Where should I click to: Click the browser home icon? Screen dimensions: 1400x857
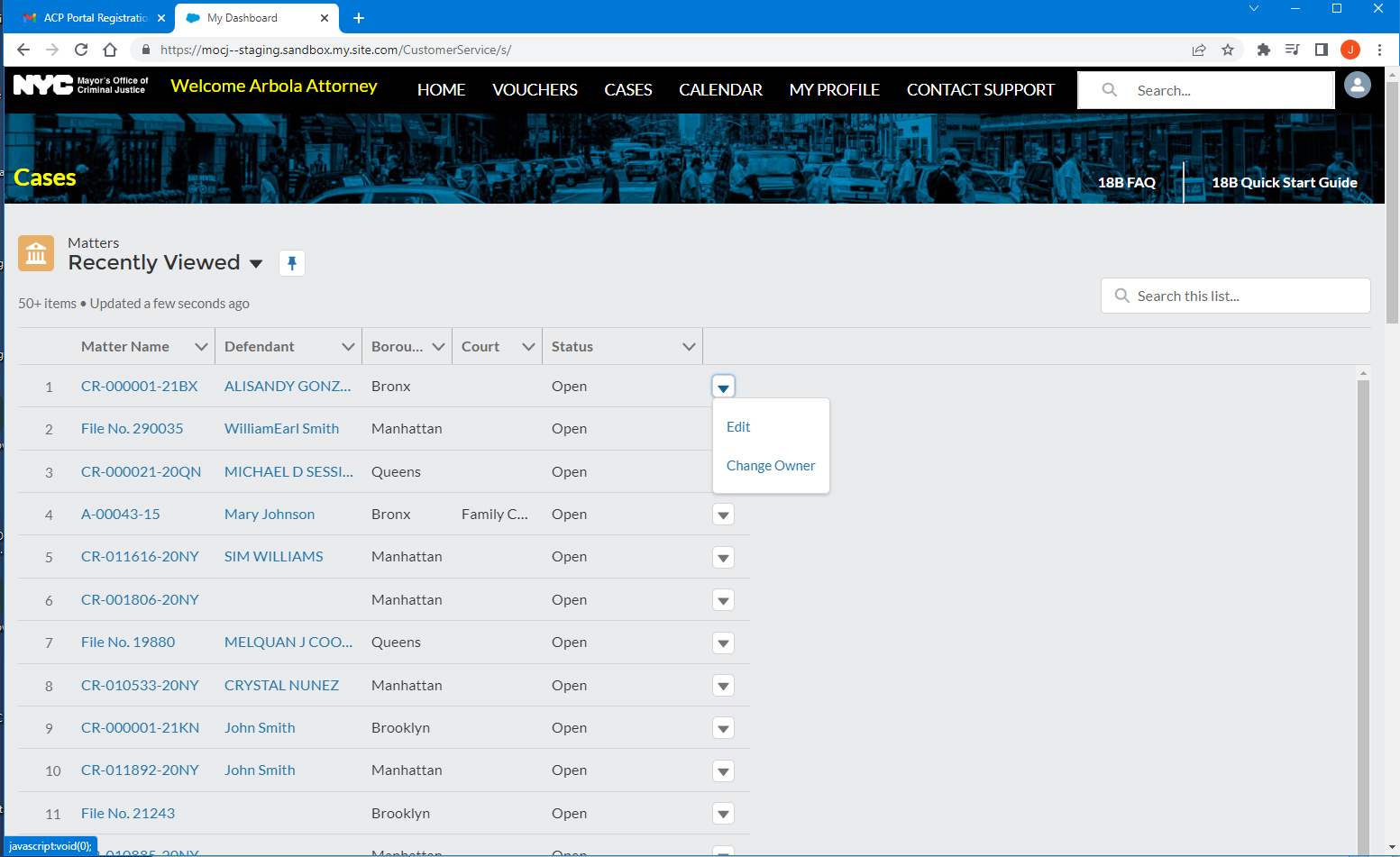pos(110,50)
